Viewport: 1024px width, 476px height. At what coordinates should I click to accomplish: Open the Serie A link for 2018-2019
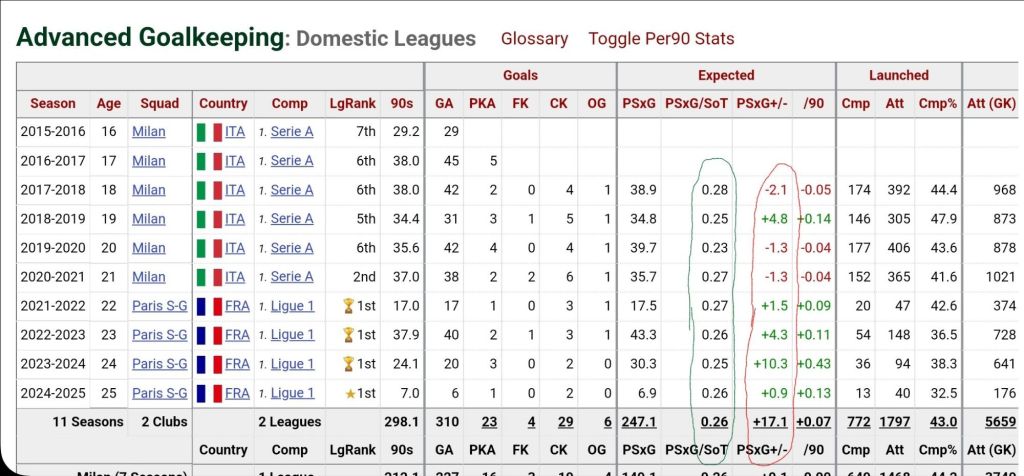tap(292, 219)
